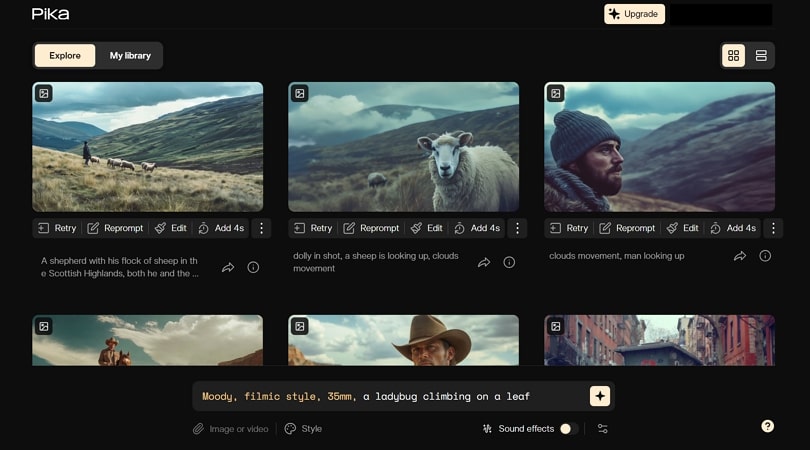Viewport: 810px width, 450px height.
Task: Show info for the shepherd video
Action: point(253,267)
